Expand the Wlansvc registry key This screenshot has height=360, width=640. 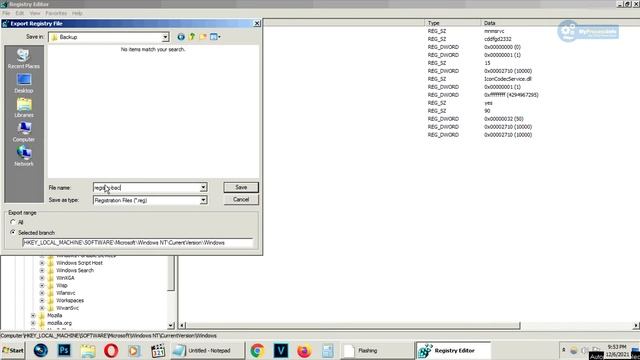point(42,293)
